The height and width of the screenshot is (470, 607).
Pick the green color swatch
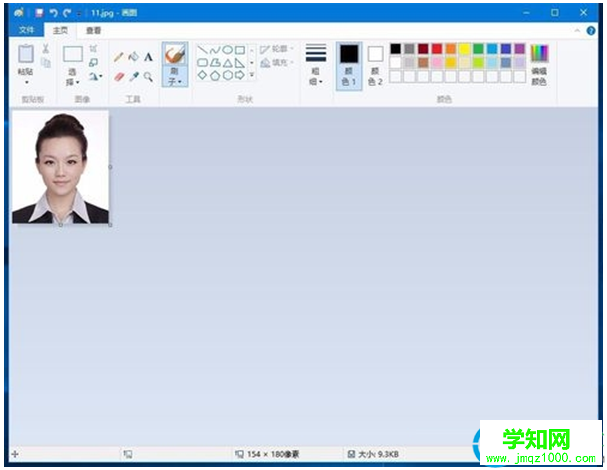click(478, 49)
